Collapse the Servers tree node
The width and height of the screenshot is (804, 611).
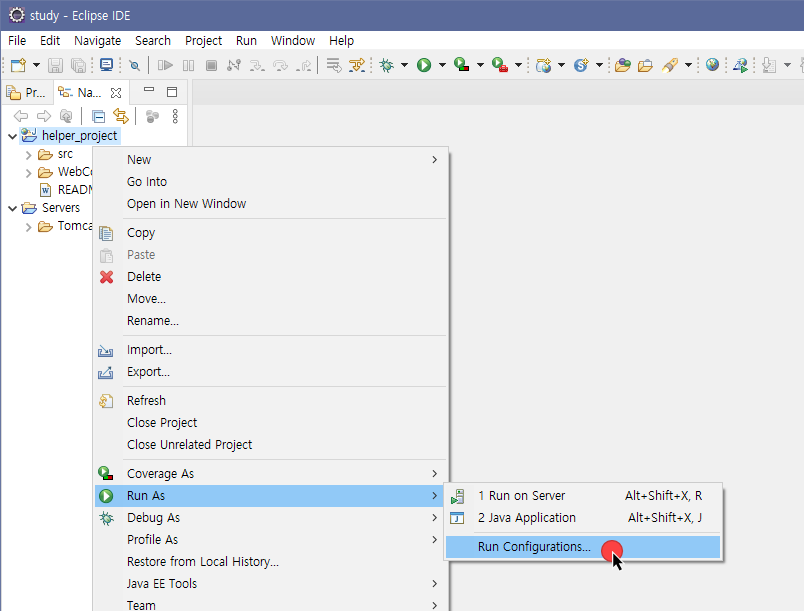(12, 208)
